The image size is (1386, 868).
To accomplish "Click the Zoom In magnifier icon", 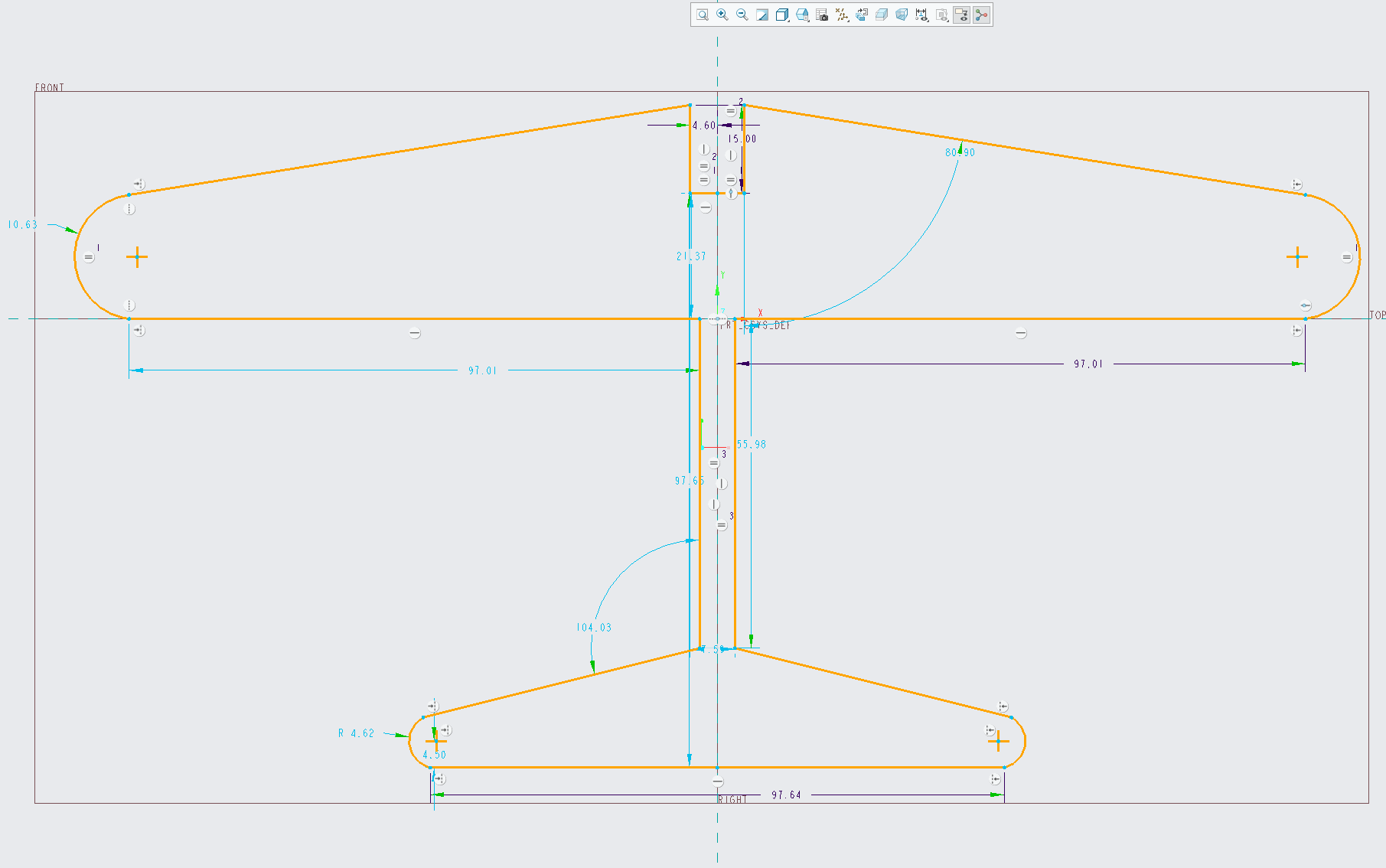I will coord(722,15).
